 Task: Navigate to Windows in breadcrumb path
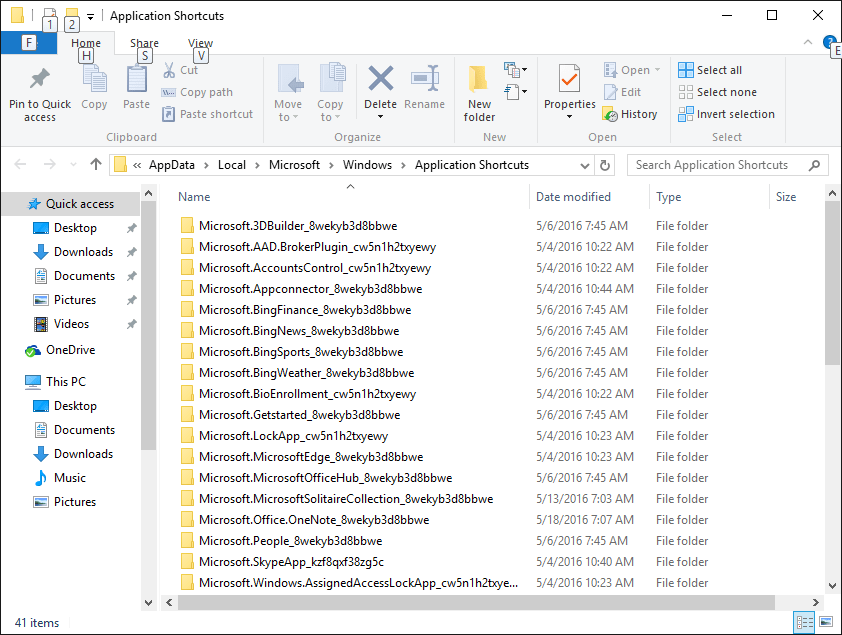[367, 165]
